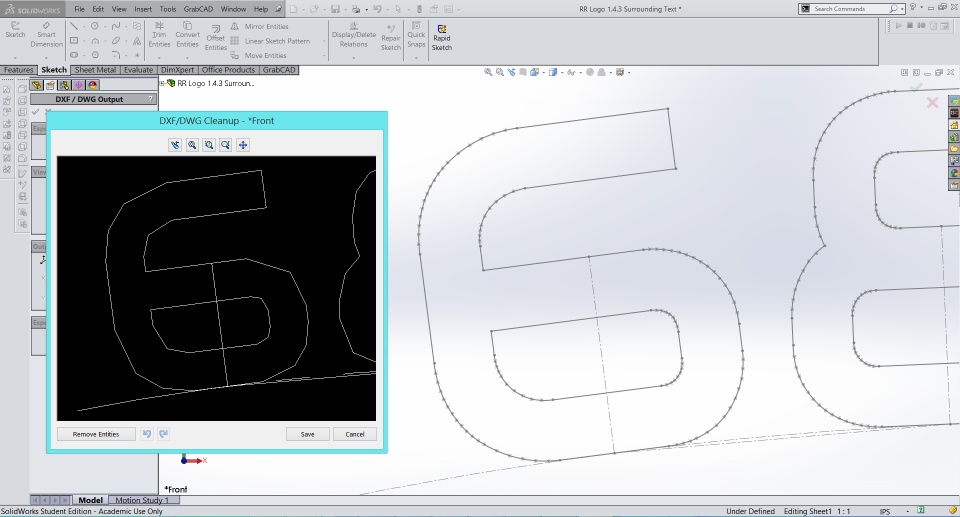This screenshot has height=517, width=960.
Task: Click Linear Sketch Pattern tool
Action: click(270, 41)
